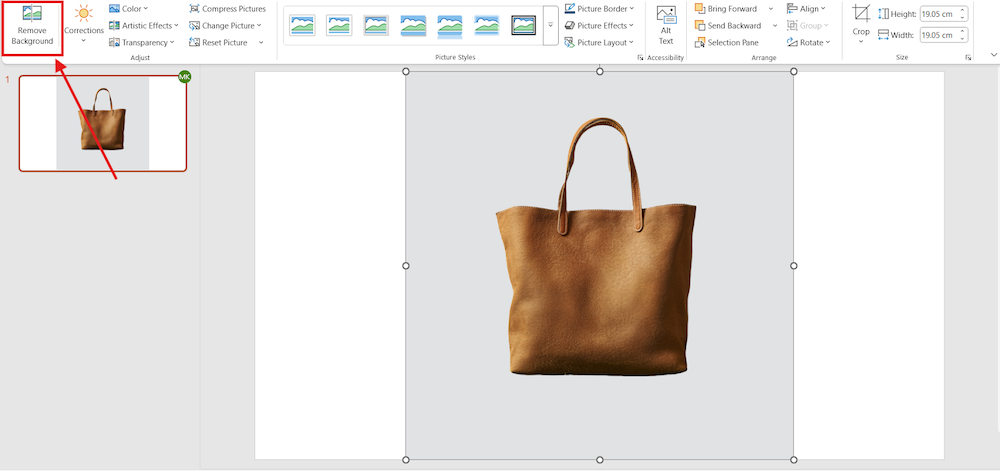Click Compress Pictures
This screenshot has width=1000, height=471.
(228, 9)
